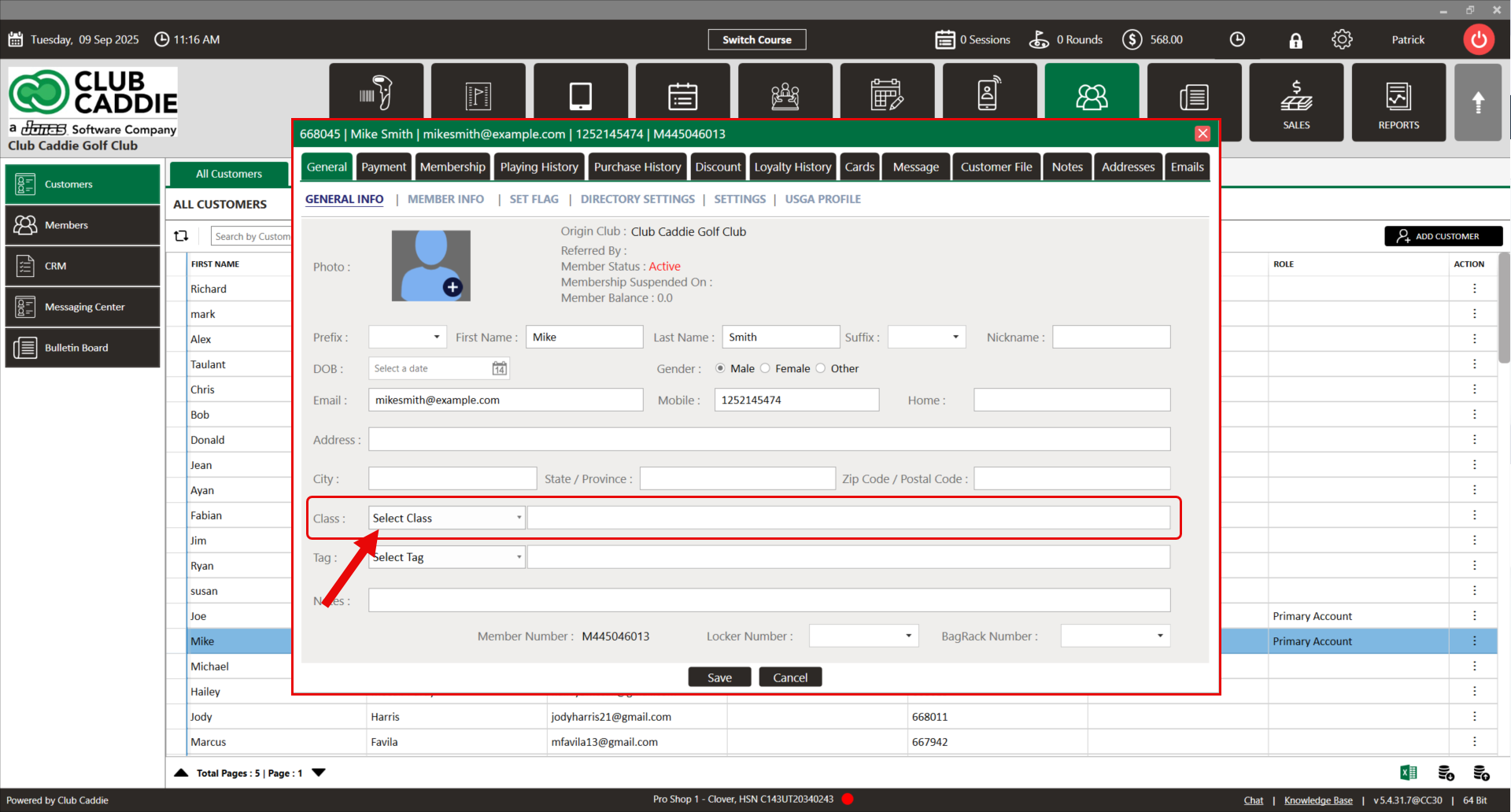Open Messaging Center in the sidebar

pos(83,307)
